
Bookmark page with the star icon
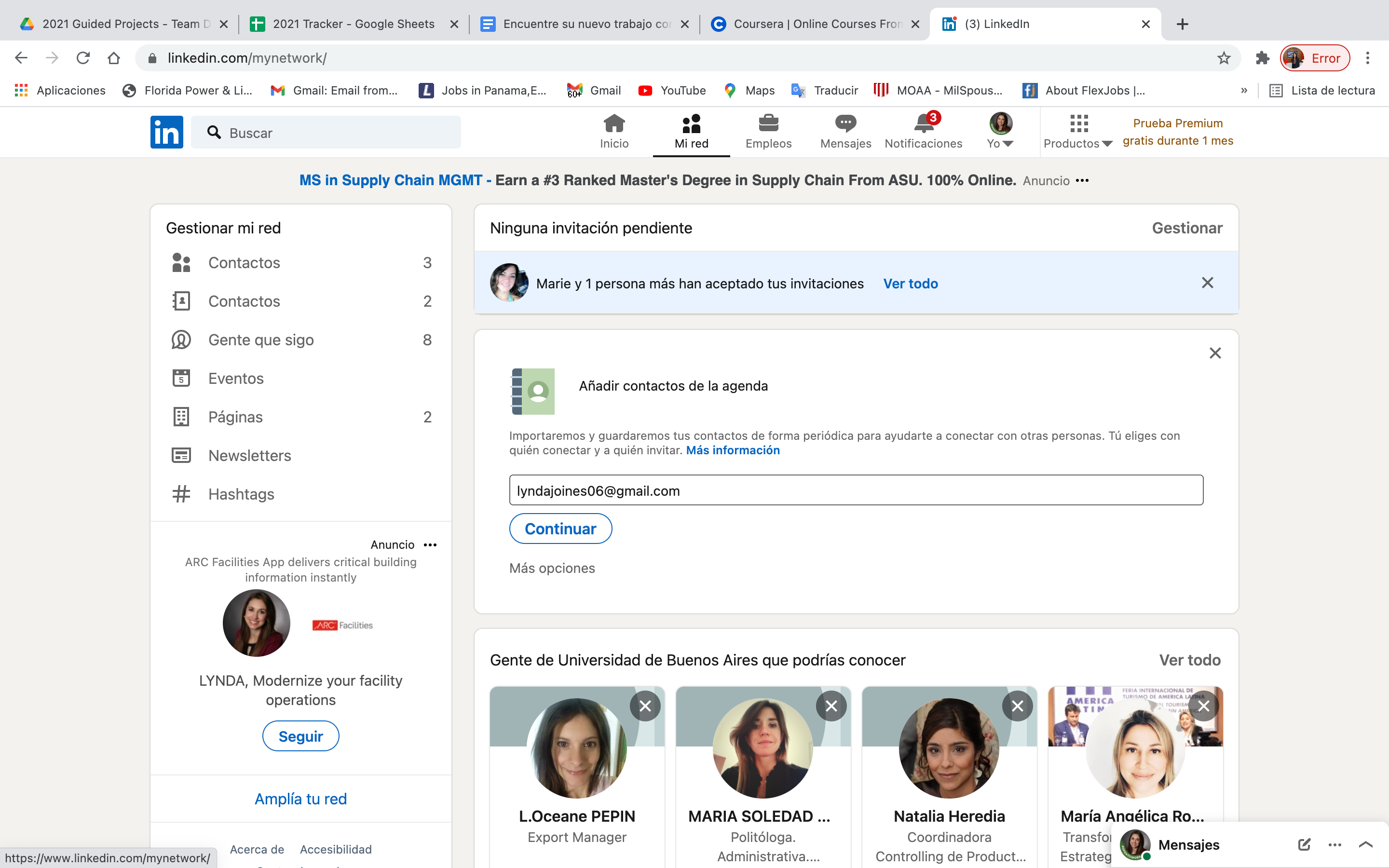point(1224,58)
